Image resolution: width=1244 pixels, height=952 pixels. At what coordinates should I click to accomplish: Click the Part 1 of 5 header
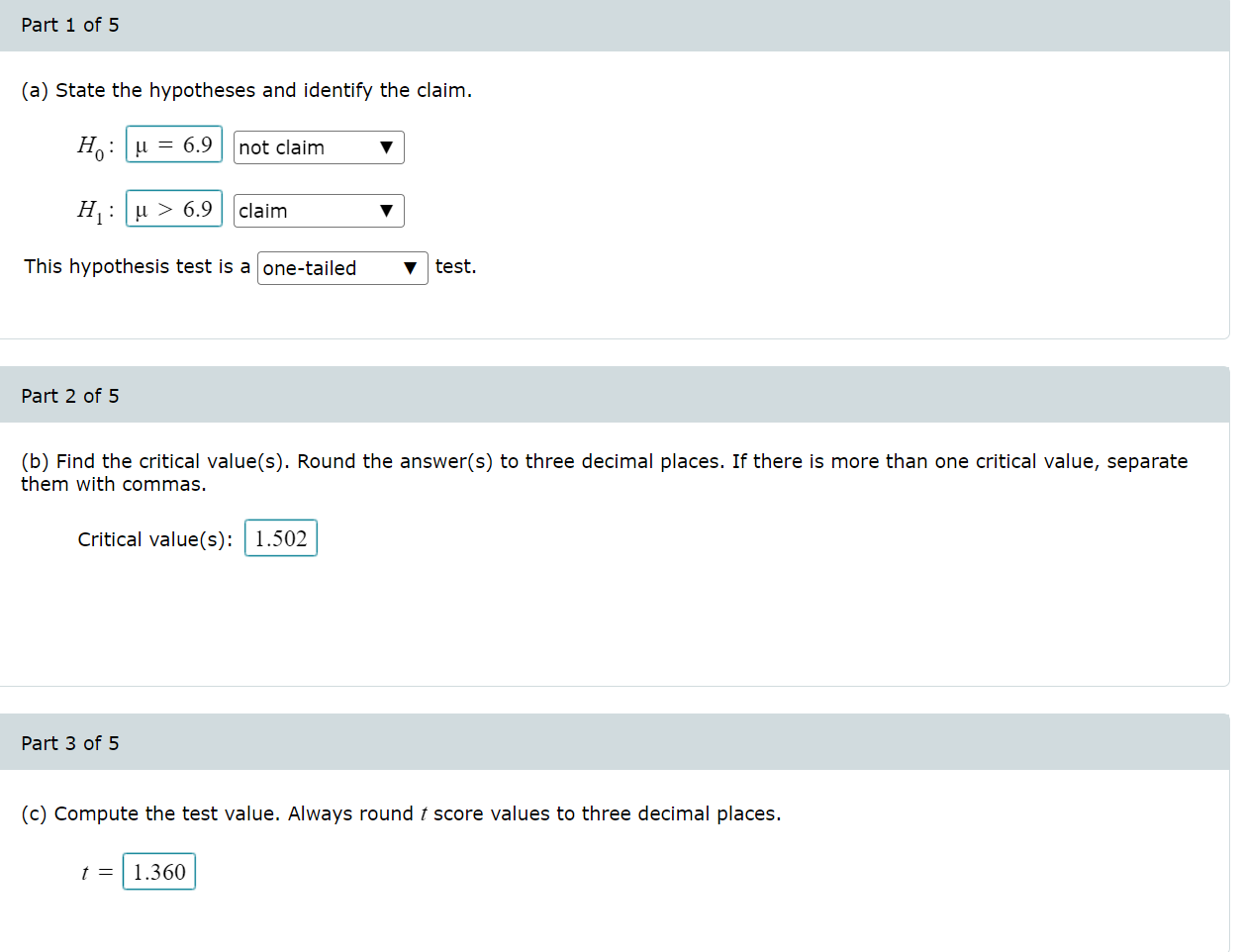[70, 25]
